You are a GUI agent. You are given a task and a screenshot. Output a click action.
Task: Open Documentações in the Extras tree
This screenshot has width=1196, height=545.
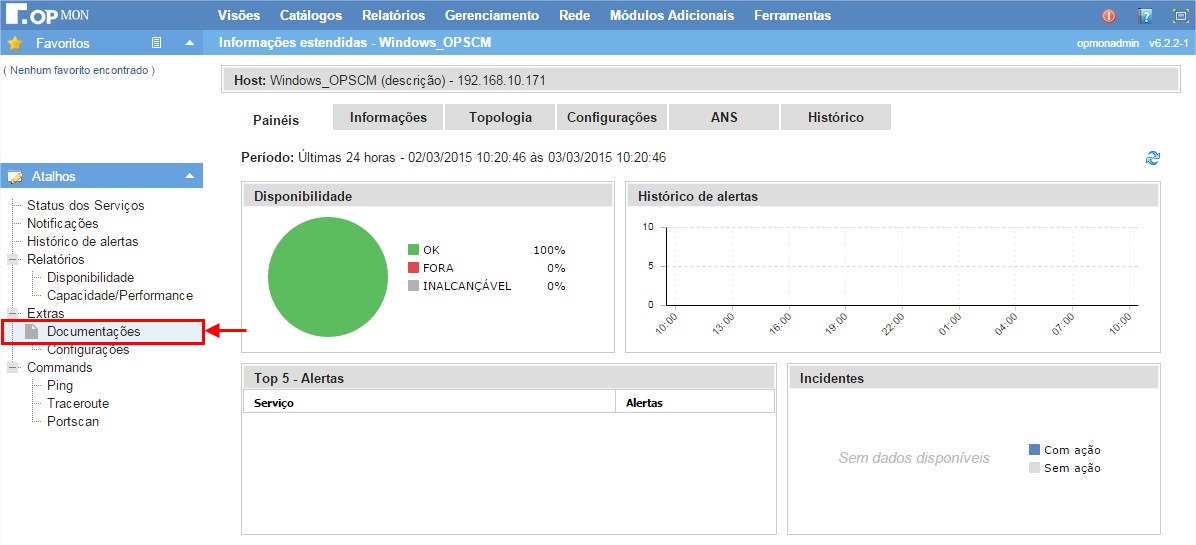(x=93, y=332)
